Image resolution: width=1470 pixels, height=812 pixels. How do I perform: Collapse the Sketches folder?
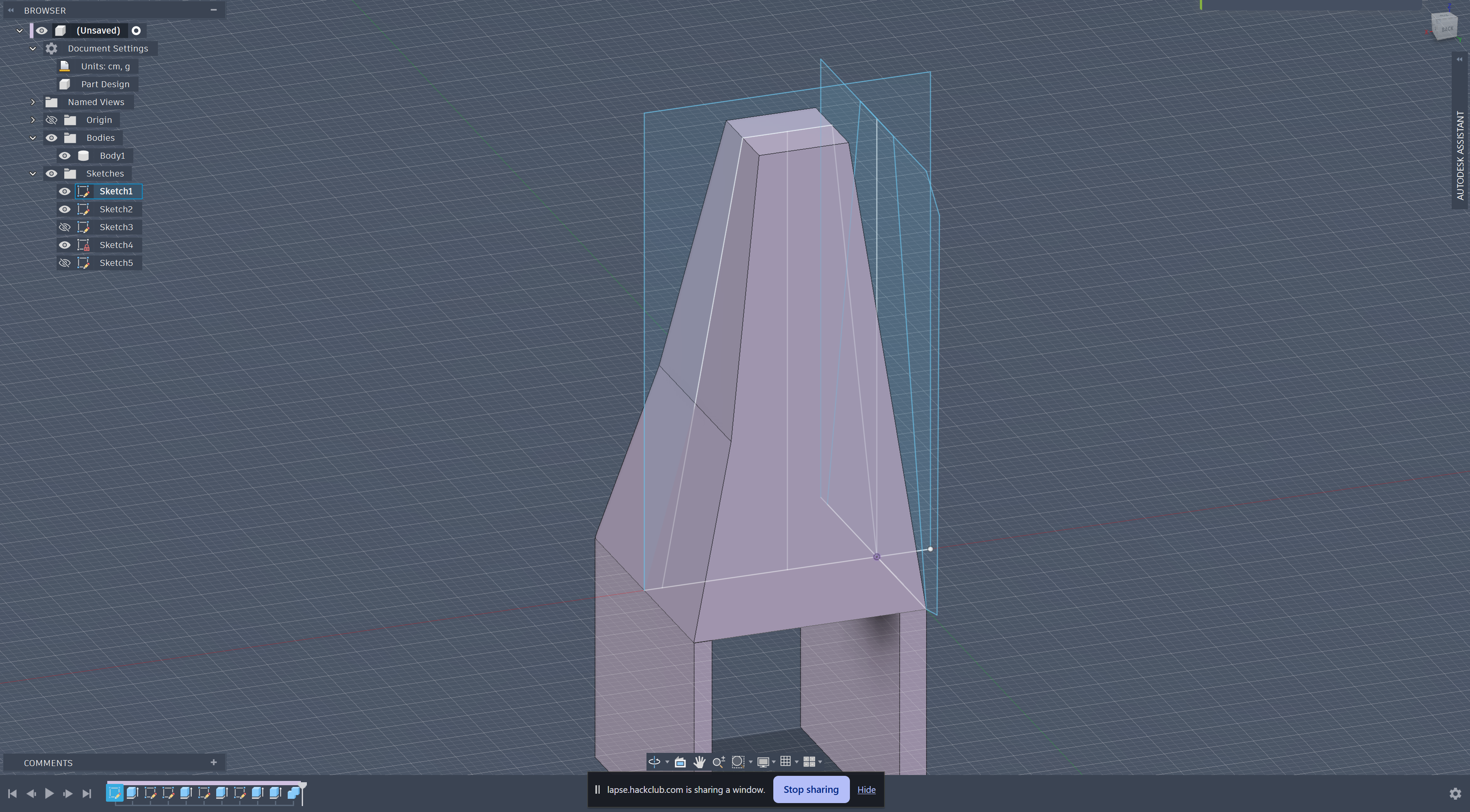coord(32,174)
